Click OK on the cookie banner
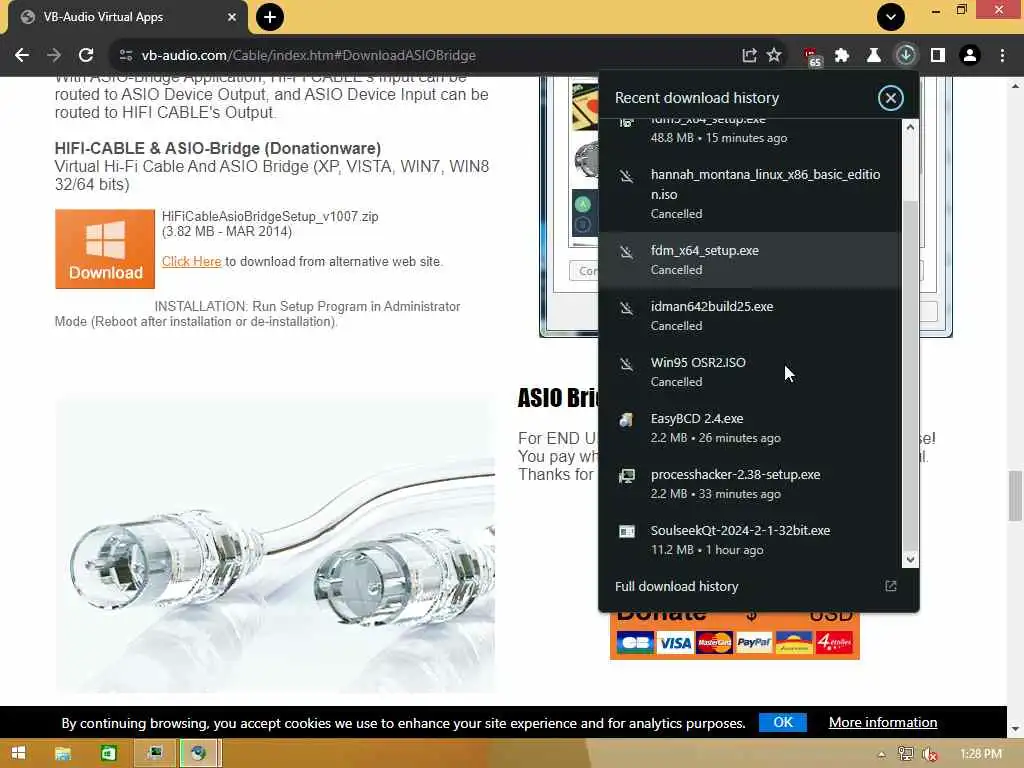The height and width of the screenshot is (768, 1024). (782, 722)
